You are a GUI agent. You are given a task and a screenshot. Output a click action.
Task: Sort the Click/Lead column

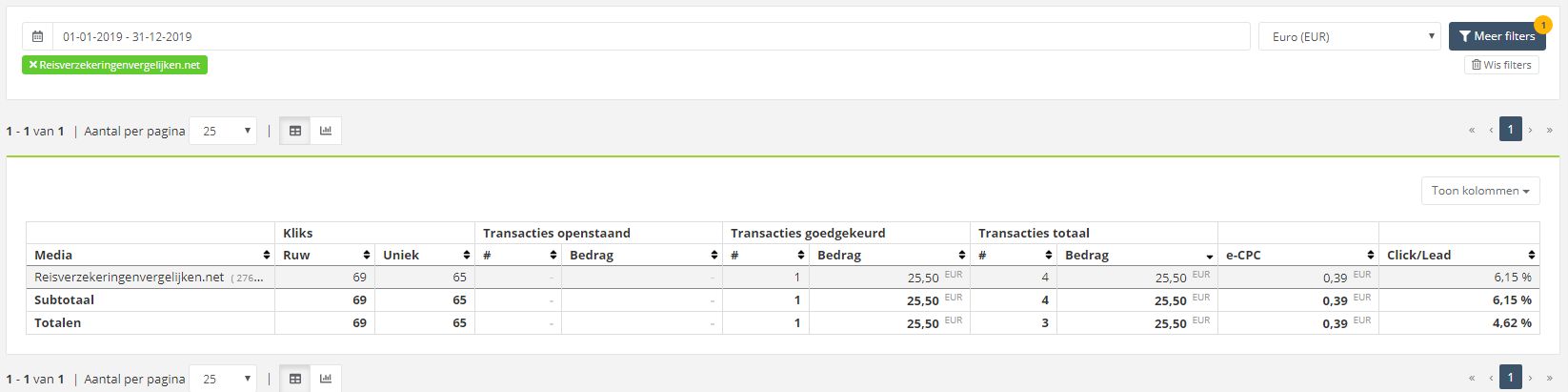tap(1532, 256)
